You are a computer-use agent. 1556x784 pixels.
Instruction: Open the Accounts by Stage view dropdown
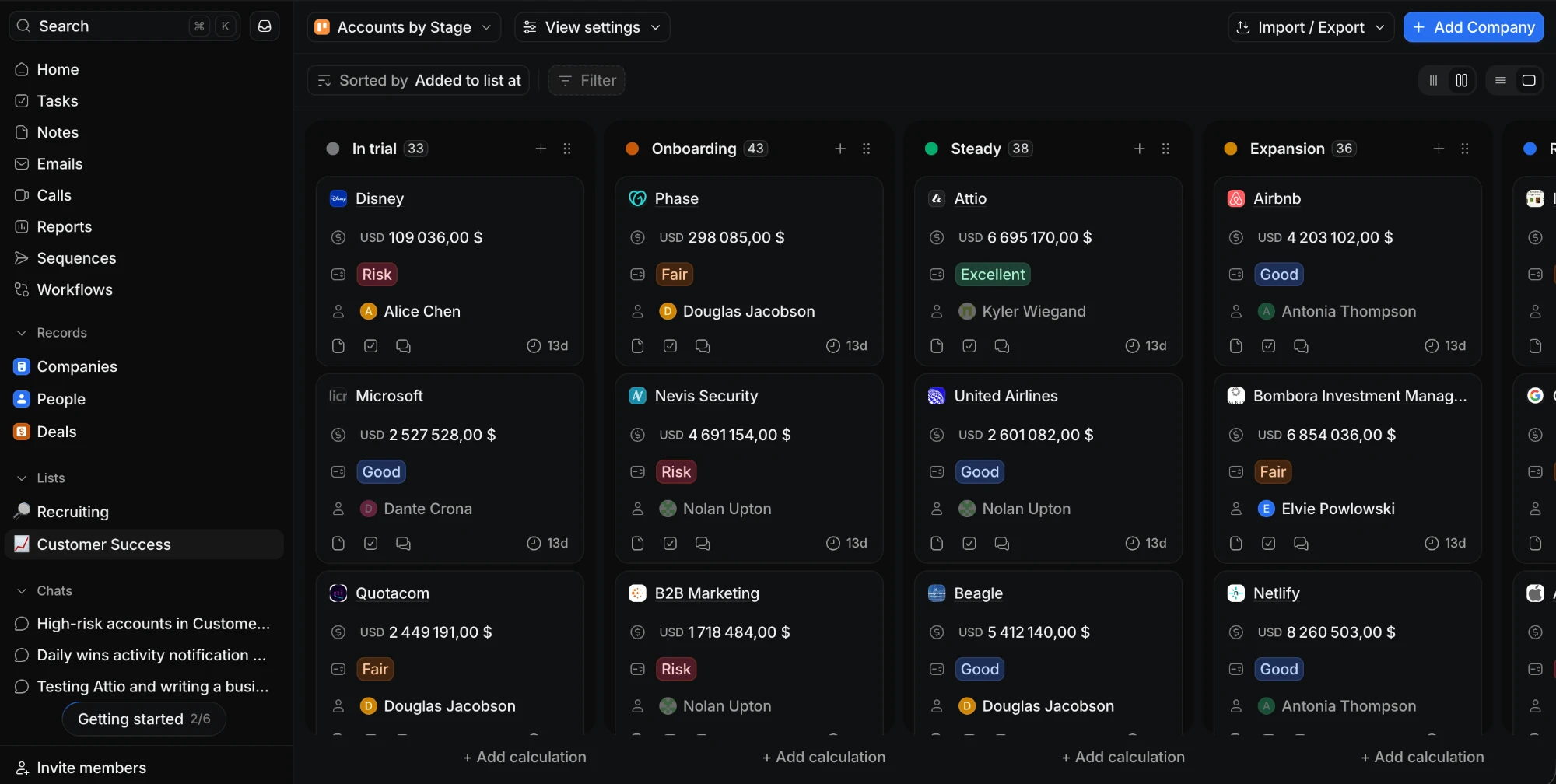click(x=404, y=27)
